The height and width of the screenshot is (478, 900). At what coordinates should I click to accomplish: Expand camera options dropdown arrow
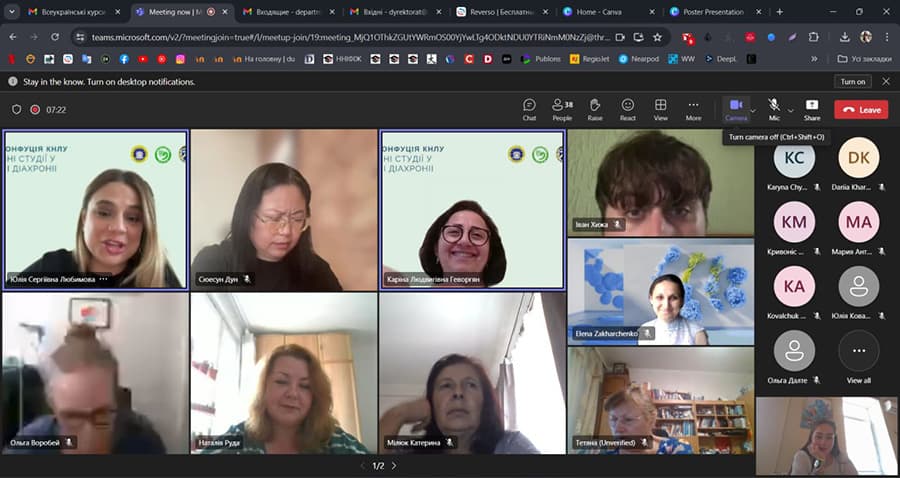(754, 110)
